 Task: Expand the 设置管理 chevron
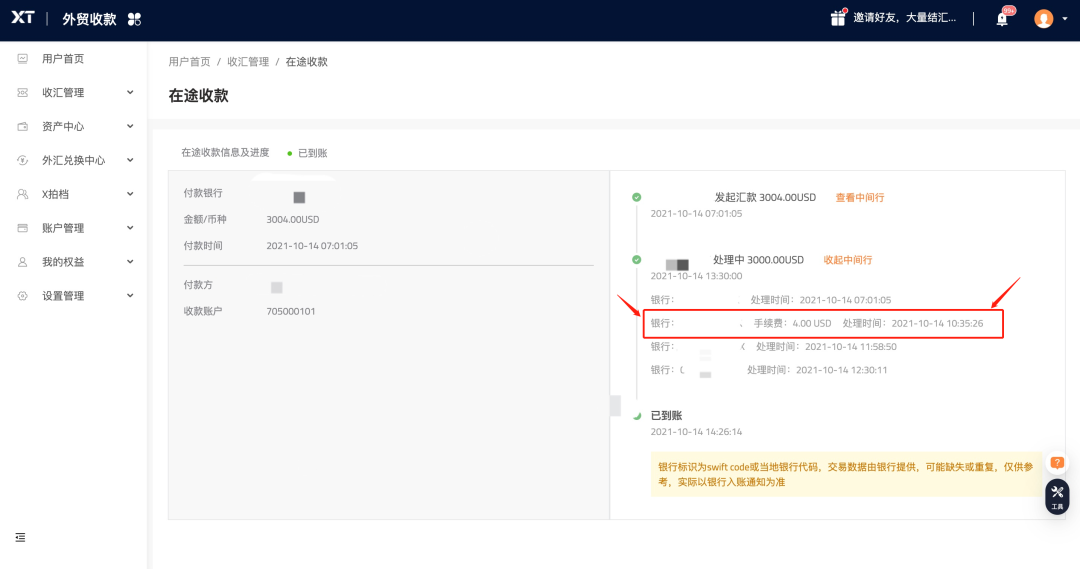tap(130, 295)
